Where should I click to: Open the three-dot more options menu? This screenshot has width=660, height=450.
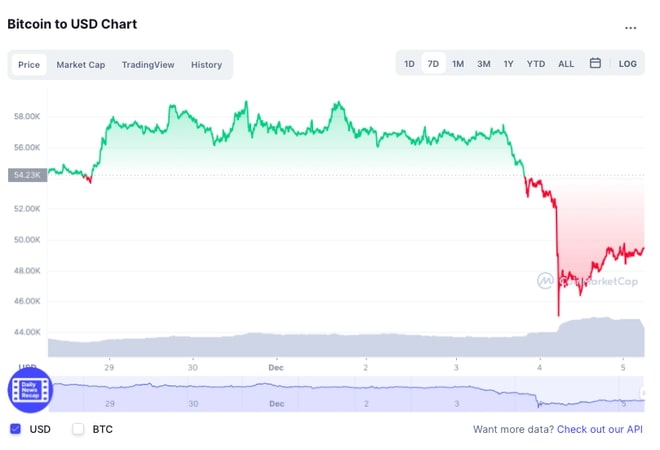coord(630,28)
